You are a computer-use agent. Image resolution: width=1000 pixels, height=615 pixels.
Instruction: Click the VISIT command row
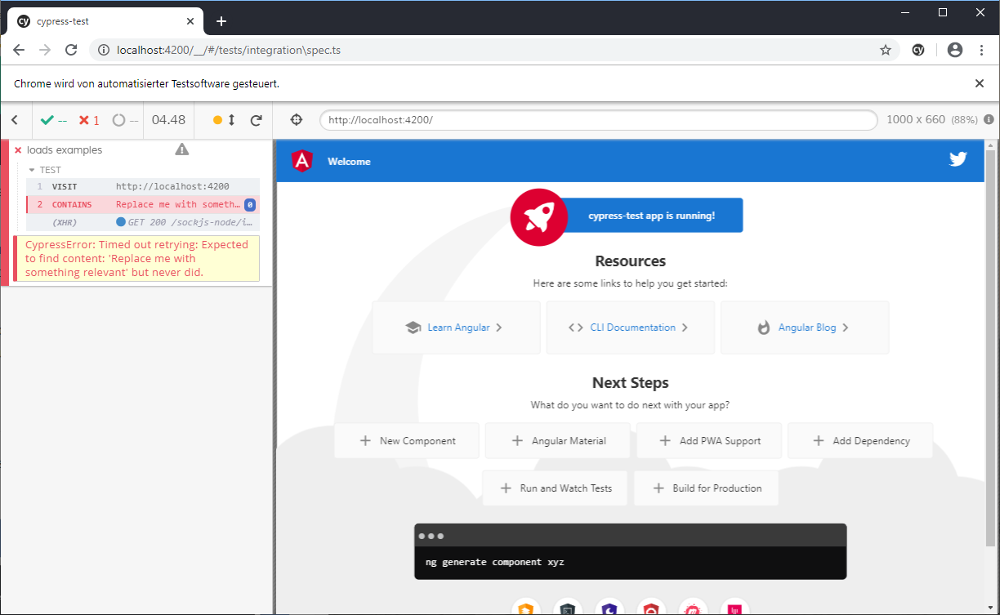pyautogui.click(x=143, y=186)
